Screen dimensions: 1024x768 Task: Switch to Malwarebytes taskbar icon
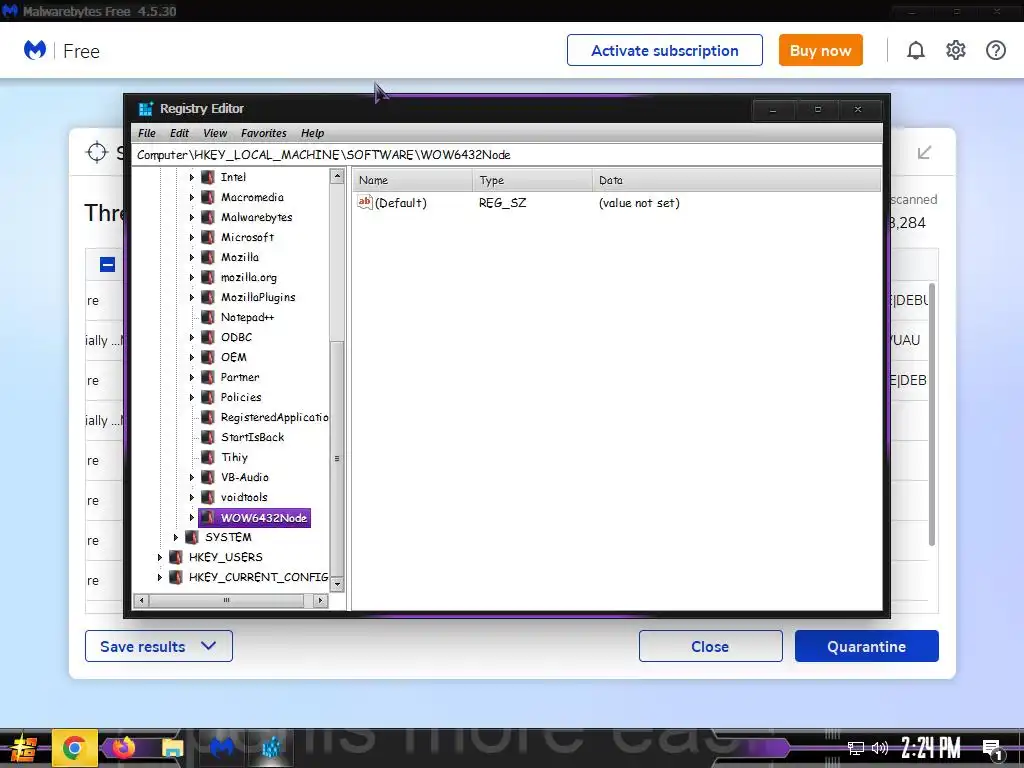222,748
